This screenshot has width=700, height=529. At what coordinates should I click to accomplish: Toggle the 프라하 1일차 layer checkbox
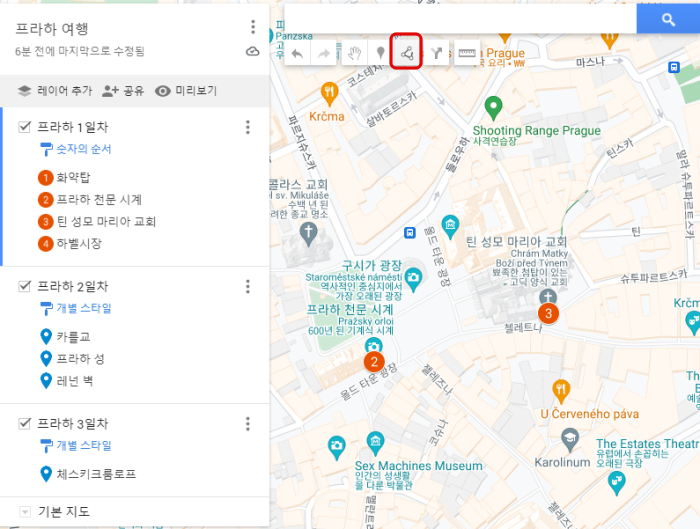[x=25, y=127]
